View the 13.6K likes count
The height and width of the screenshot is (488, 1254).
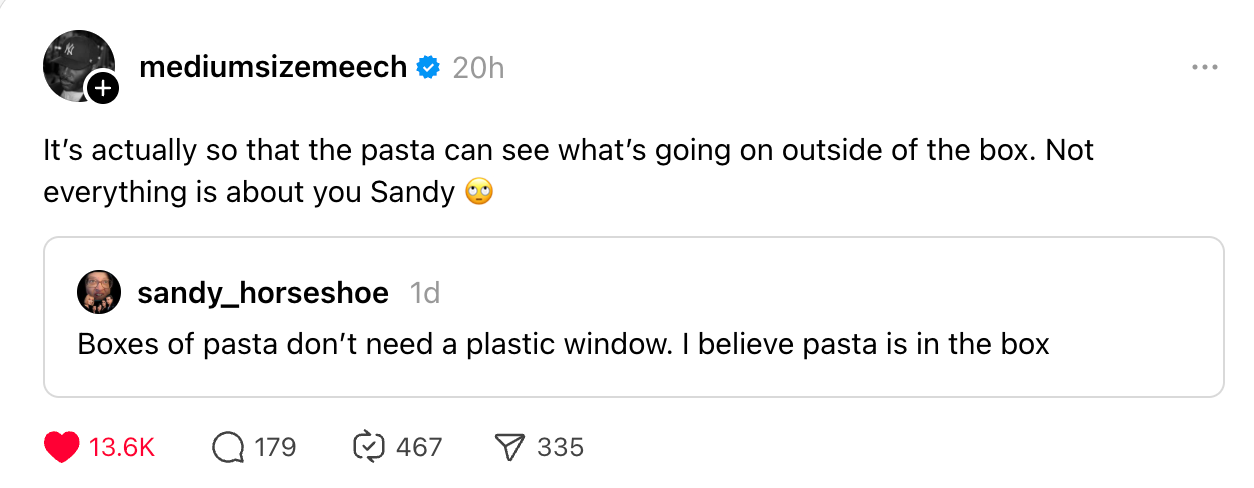point(122,447)
